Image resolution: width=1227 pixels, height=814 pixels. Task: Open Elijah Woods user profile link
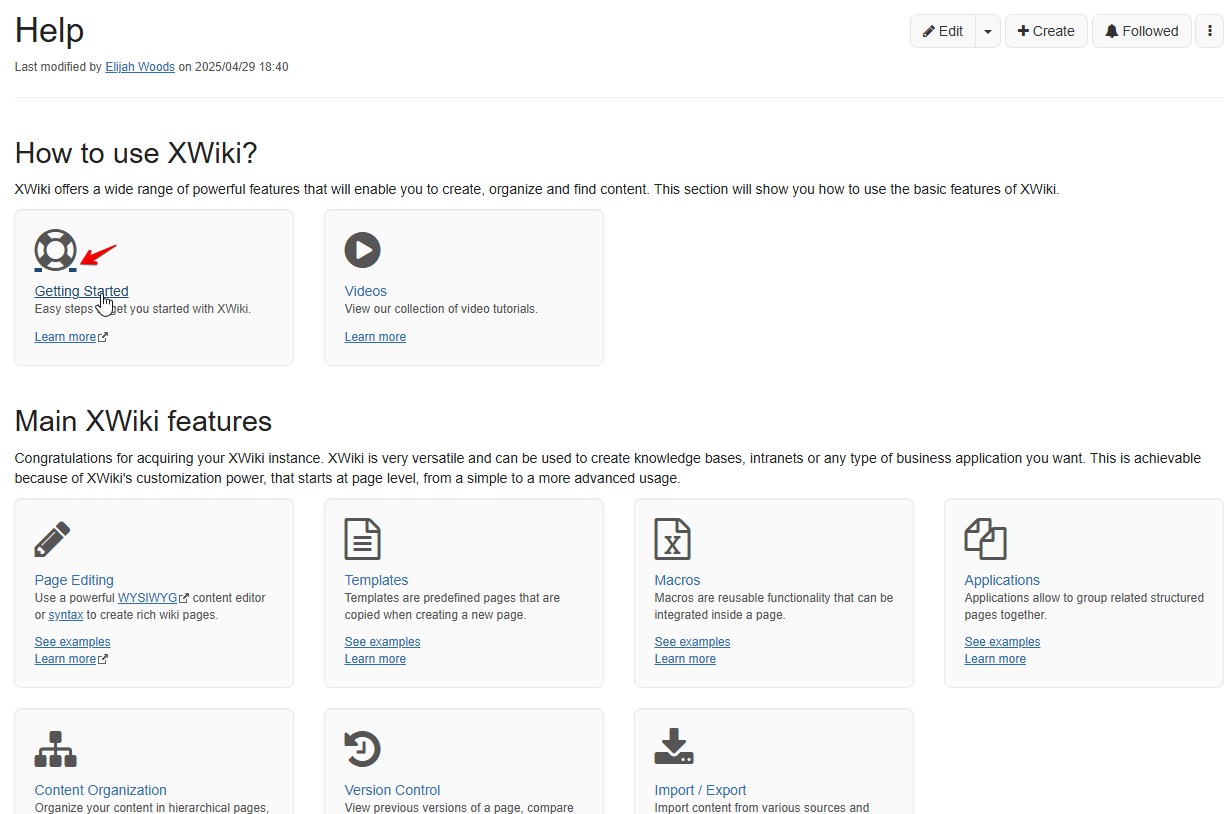[140, 67]
